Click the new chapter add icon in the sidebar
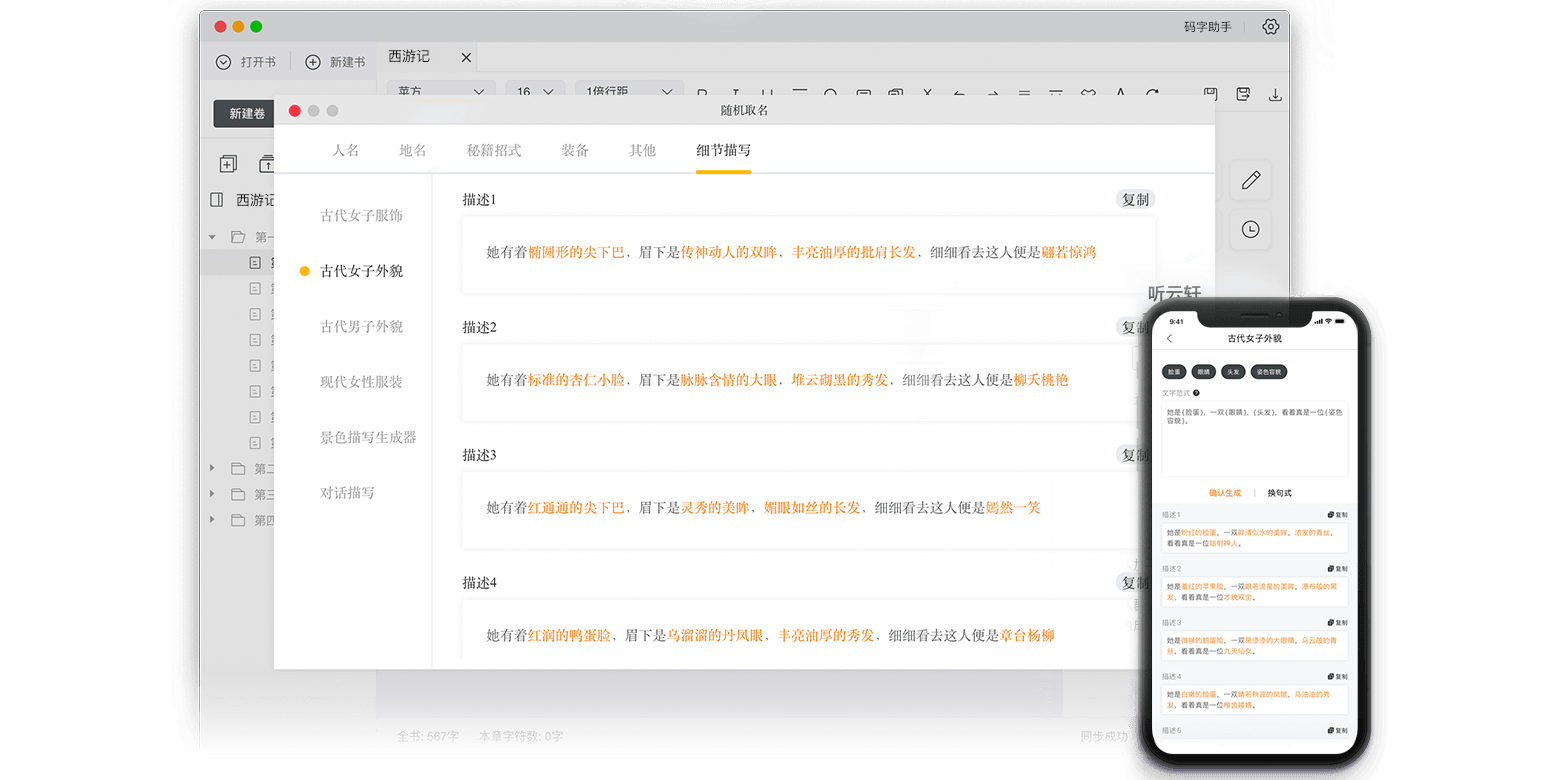 tap(228, 162)
